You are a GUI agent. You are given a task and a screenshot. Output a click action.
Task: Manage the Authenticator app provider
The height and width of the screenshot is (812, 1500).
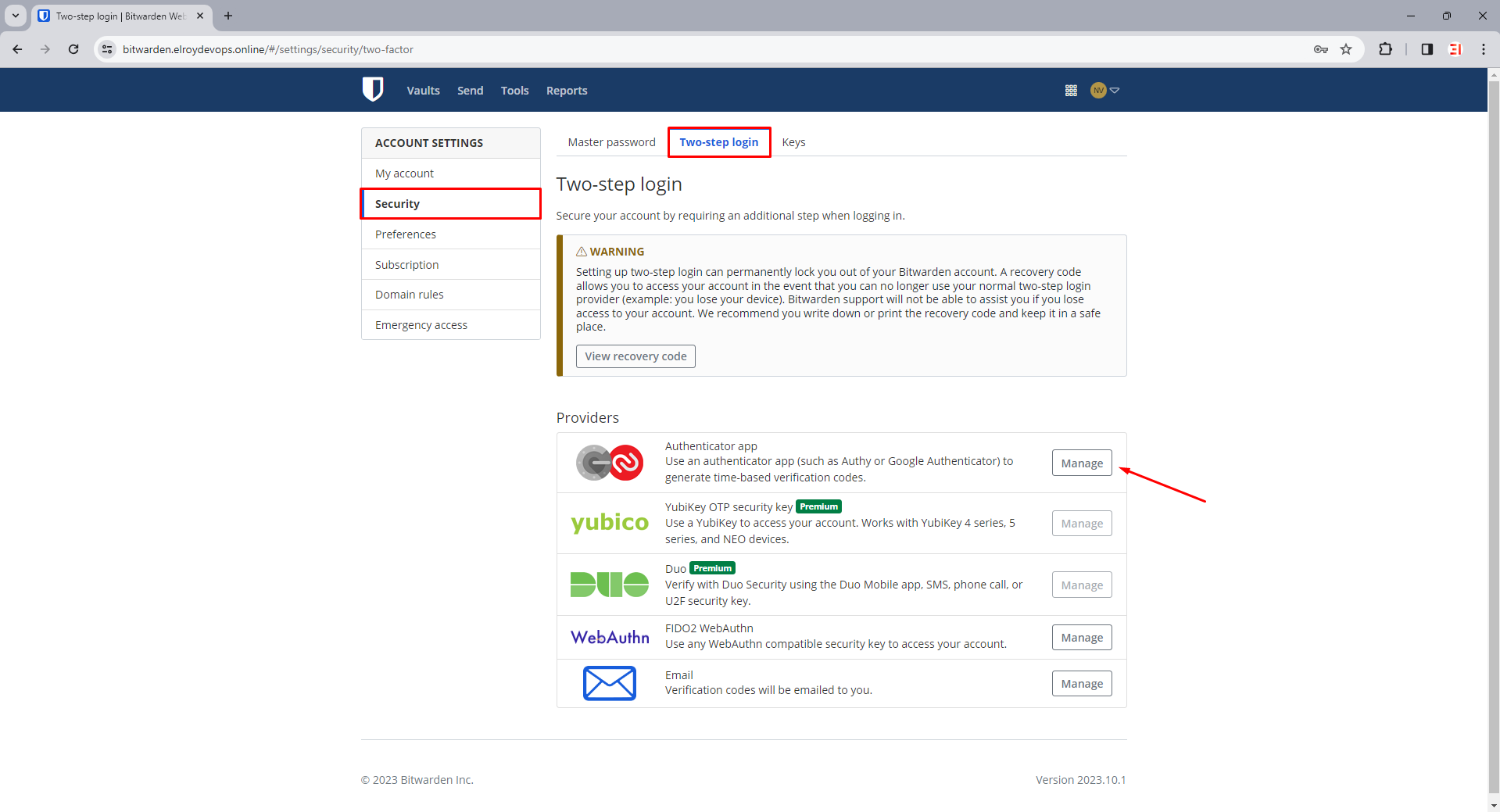[x=1082, y=463]
